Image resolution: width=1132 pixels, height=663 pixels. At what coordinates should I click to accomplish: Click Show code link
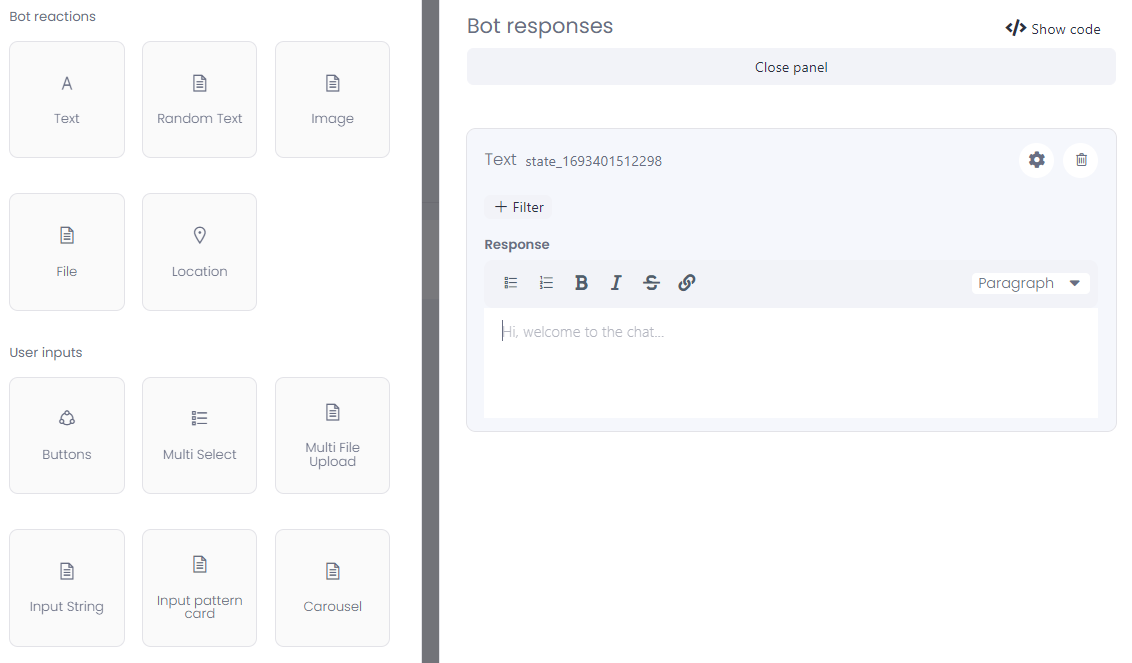click(x=1053, y=29)
